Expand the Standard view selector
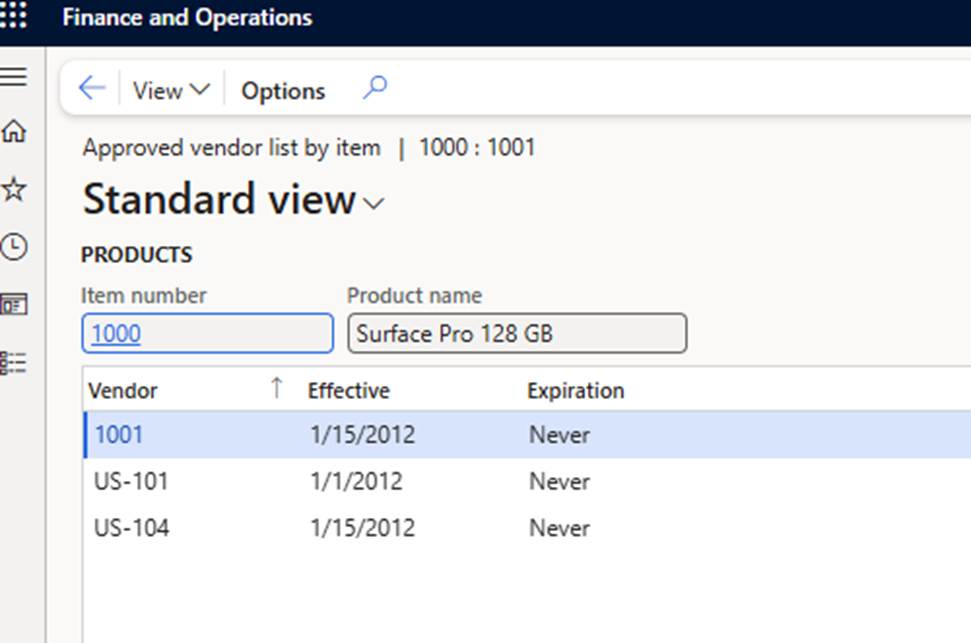971x643 pixels. click(374, 204)
